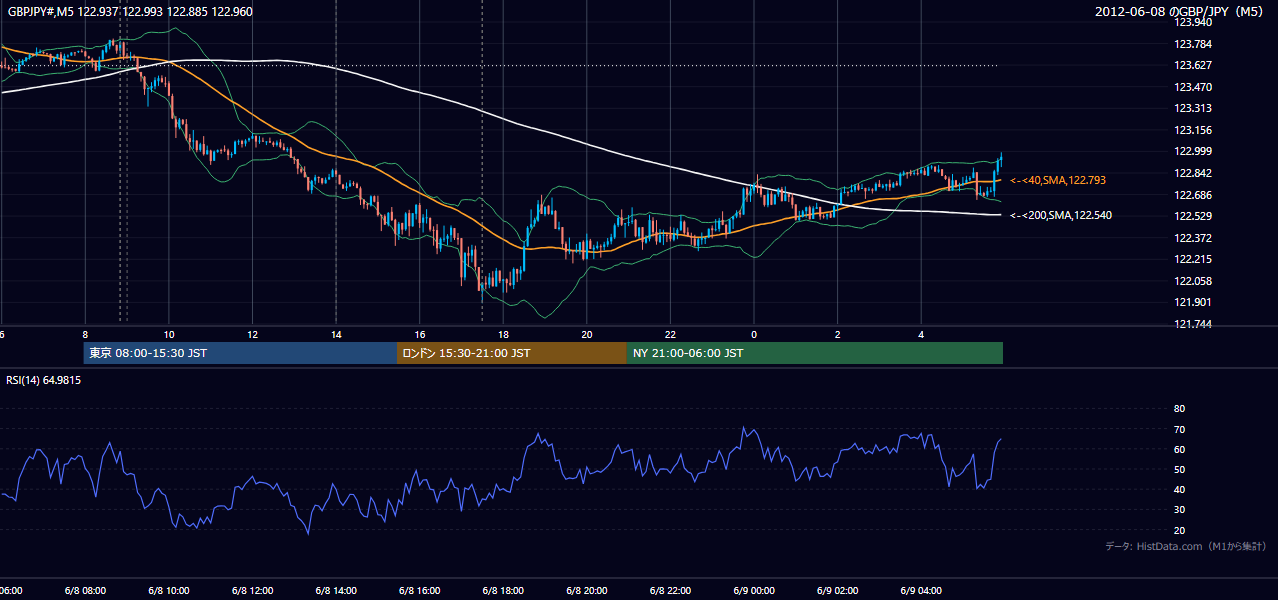Viewport: 1278px width, 600px height.
Task: Click price axis value 122.058
Action: pos(1192,281)
